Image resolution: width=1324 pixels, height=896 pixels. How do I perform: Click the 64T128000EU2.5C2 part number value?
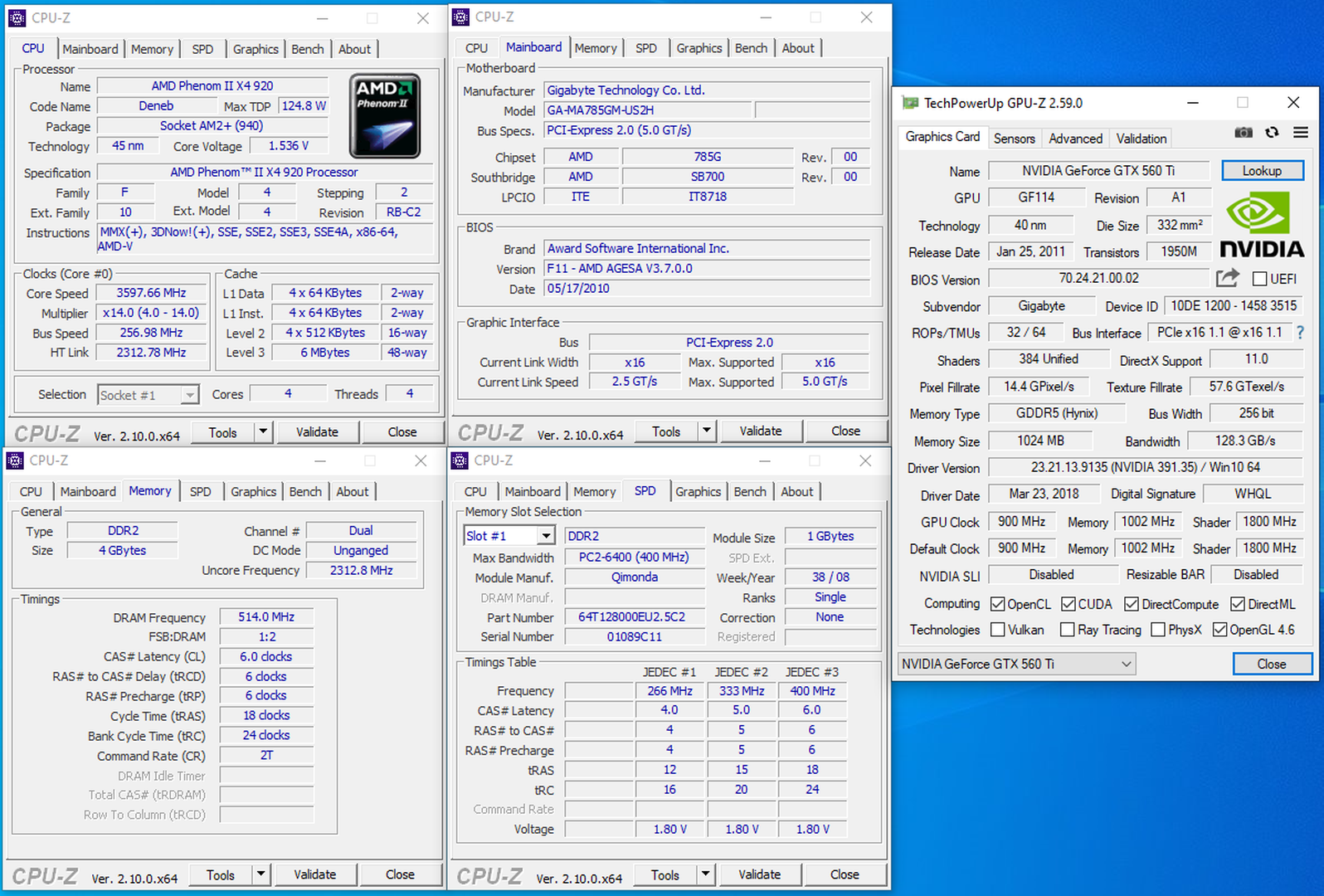point(634,616)
